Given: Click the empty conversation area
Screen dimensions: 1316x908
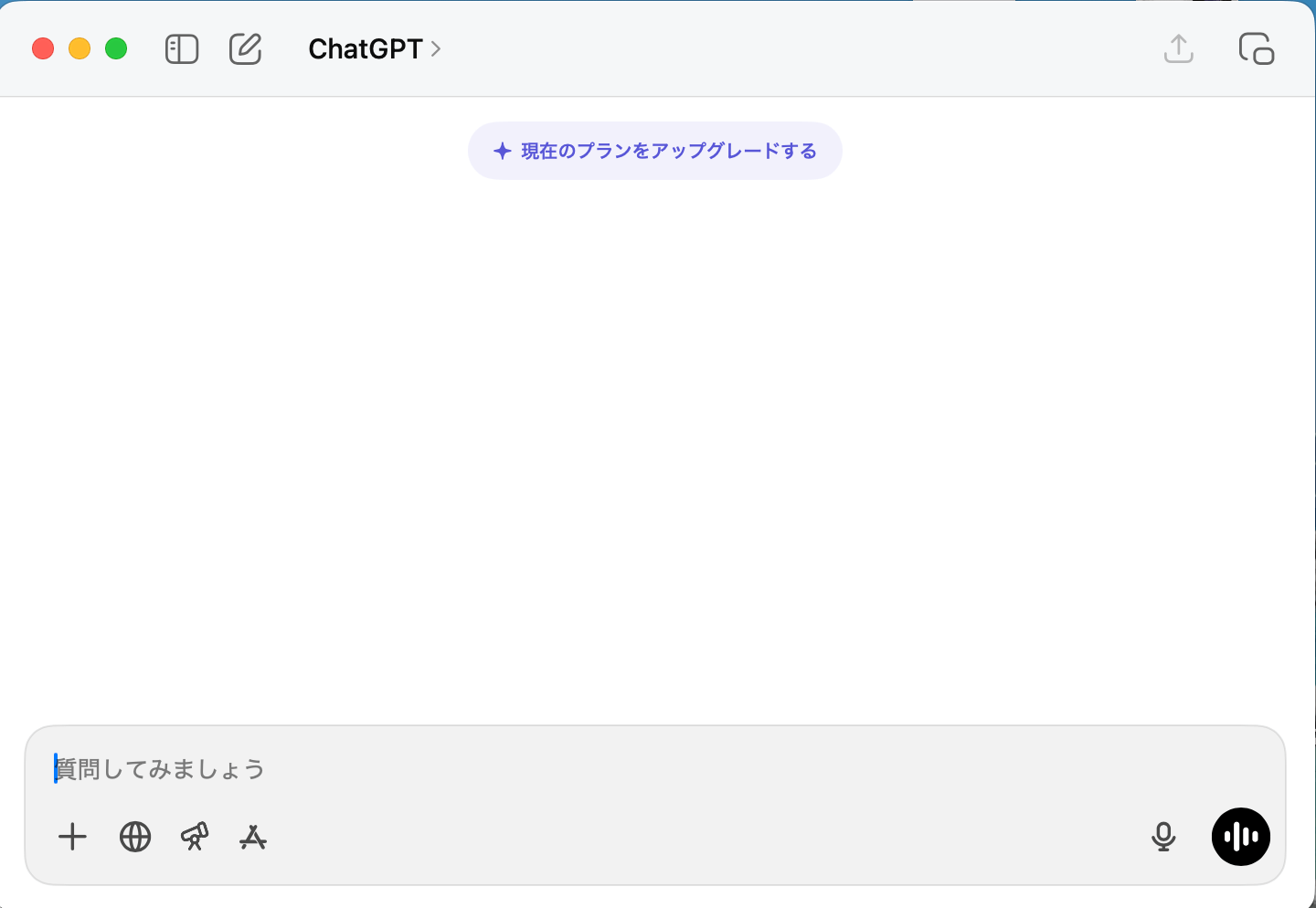Looking at the screenshot, I should tap(658, 438).
